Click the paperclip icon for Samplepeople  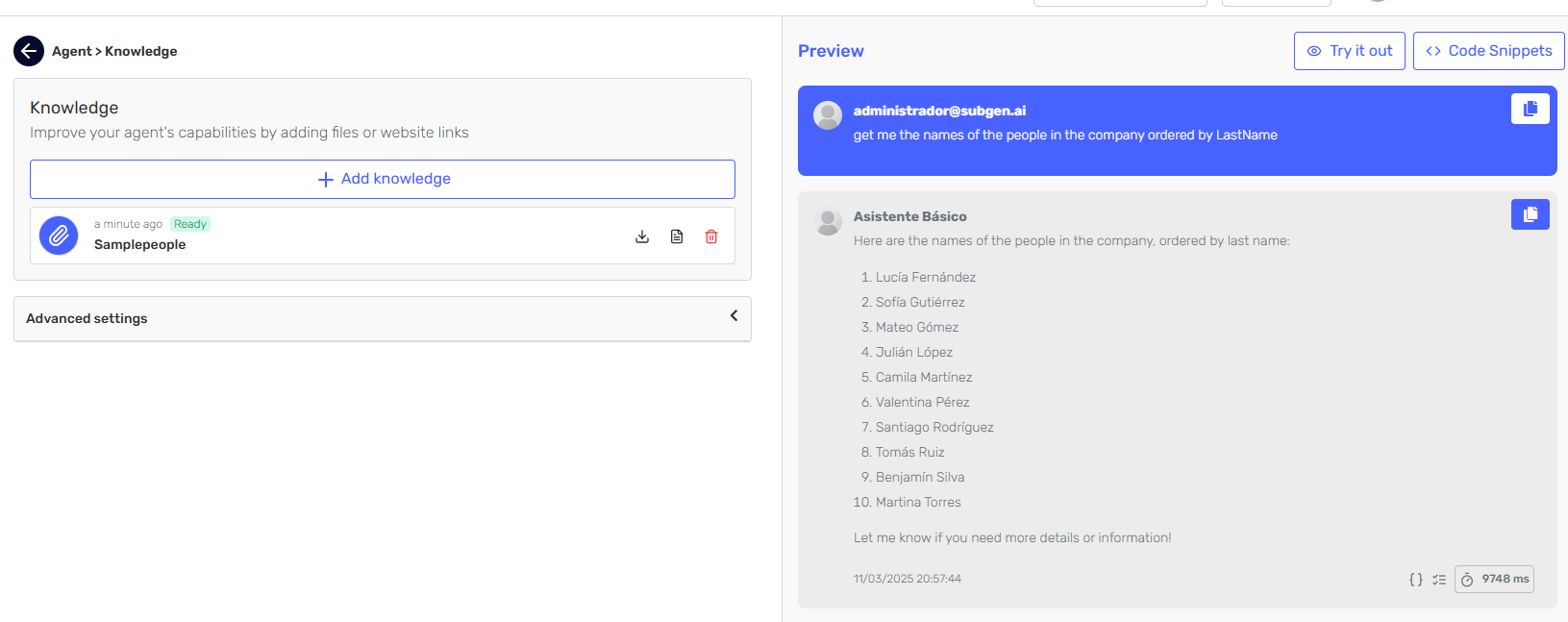coord(59,236)
